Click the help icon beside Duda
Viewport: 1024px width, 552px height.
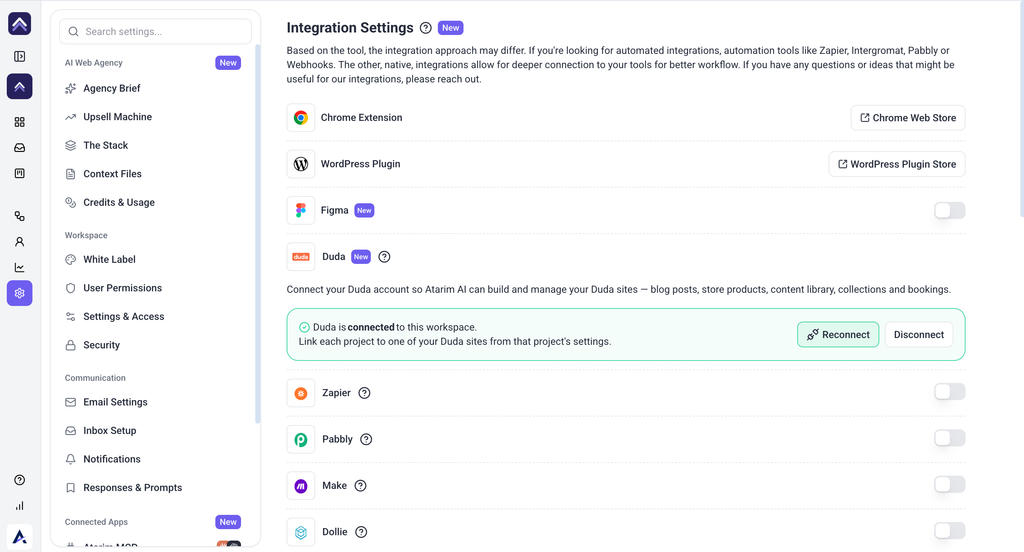tap(385, 257)
